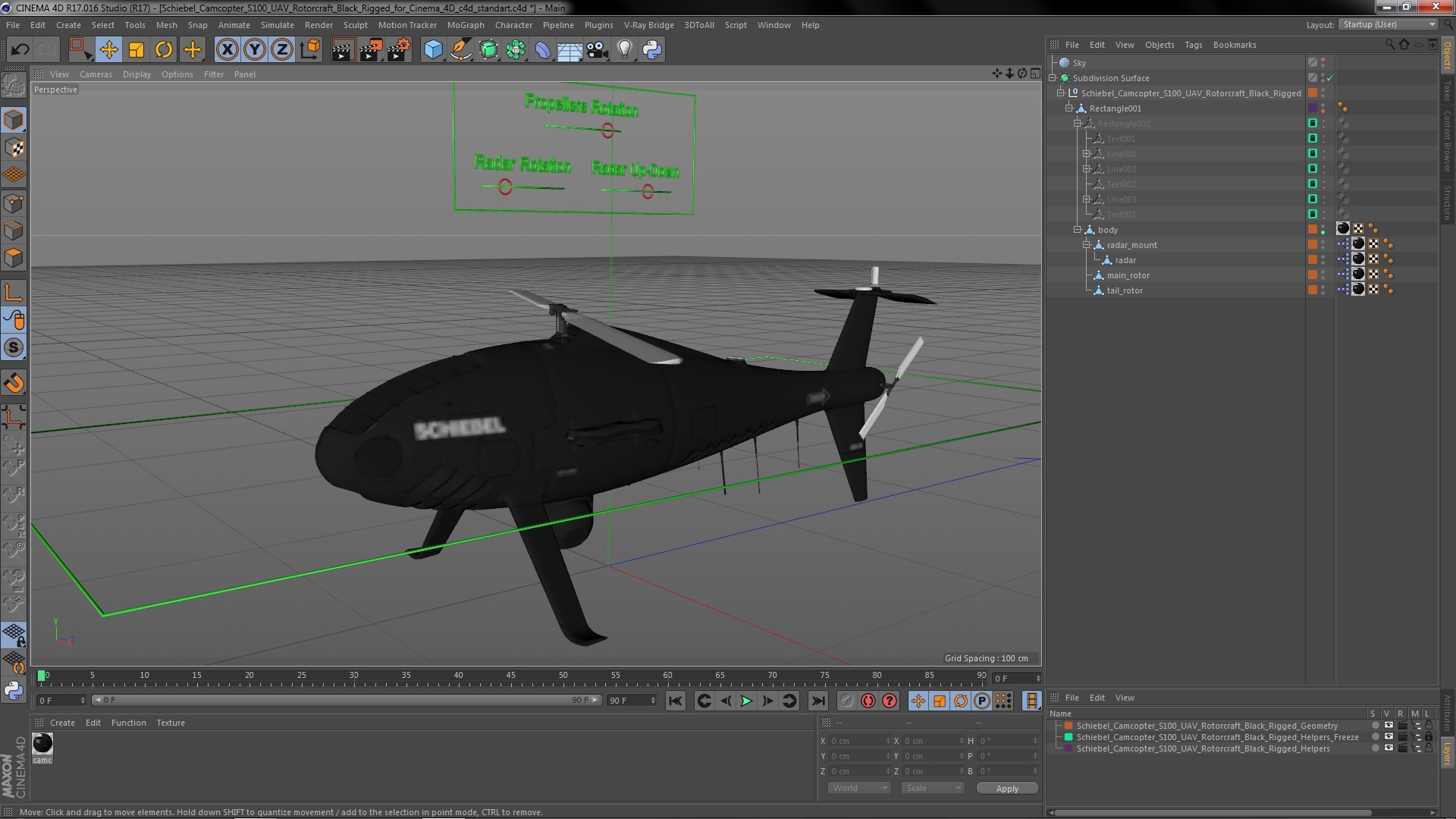Screen dimensions: 1456x819
Task: Toggle Solo for Geometry layer
Action: 1375,726
